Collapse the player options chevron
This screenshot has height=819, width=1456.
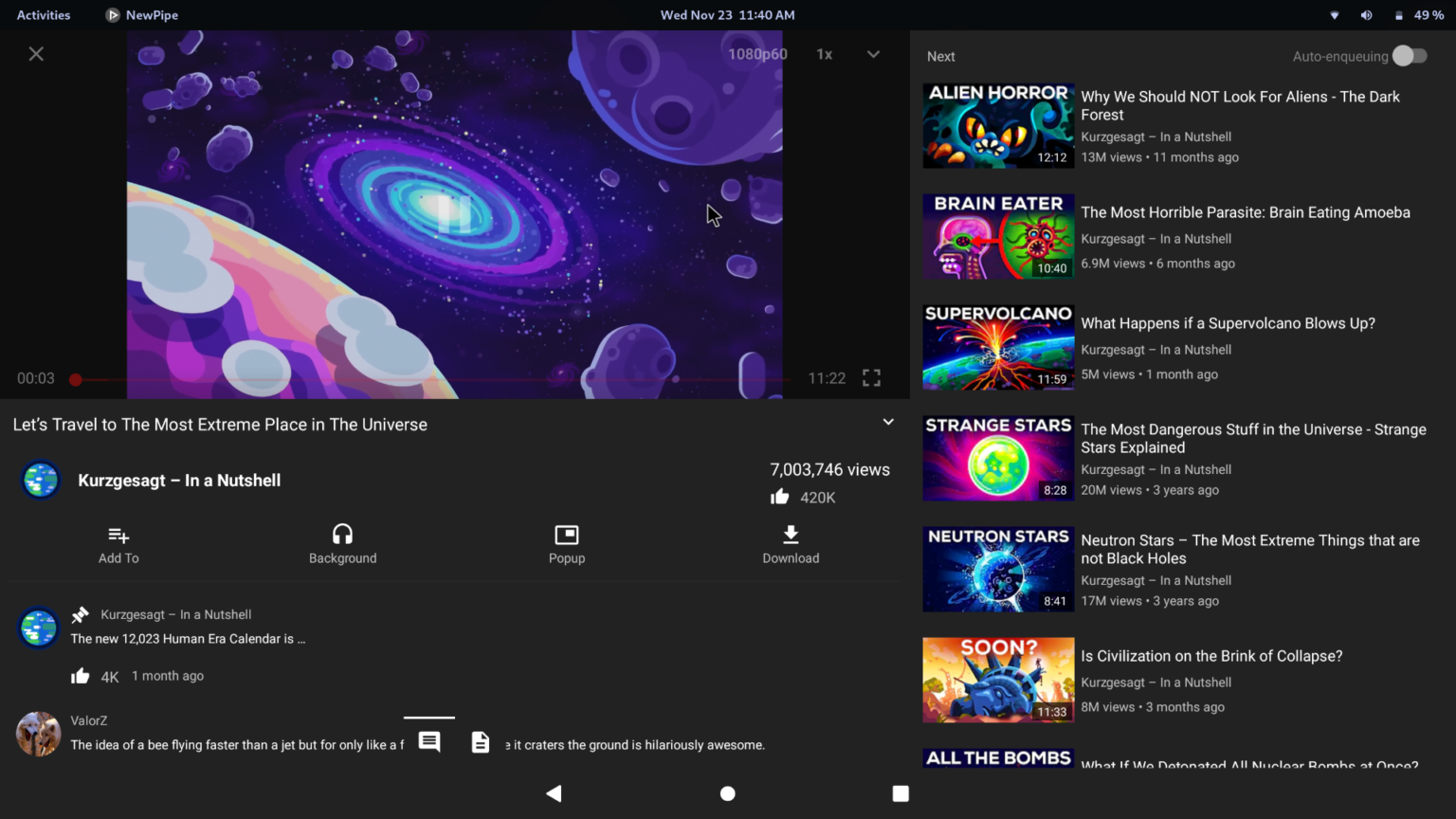click(872, 54)
